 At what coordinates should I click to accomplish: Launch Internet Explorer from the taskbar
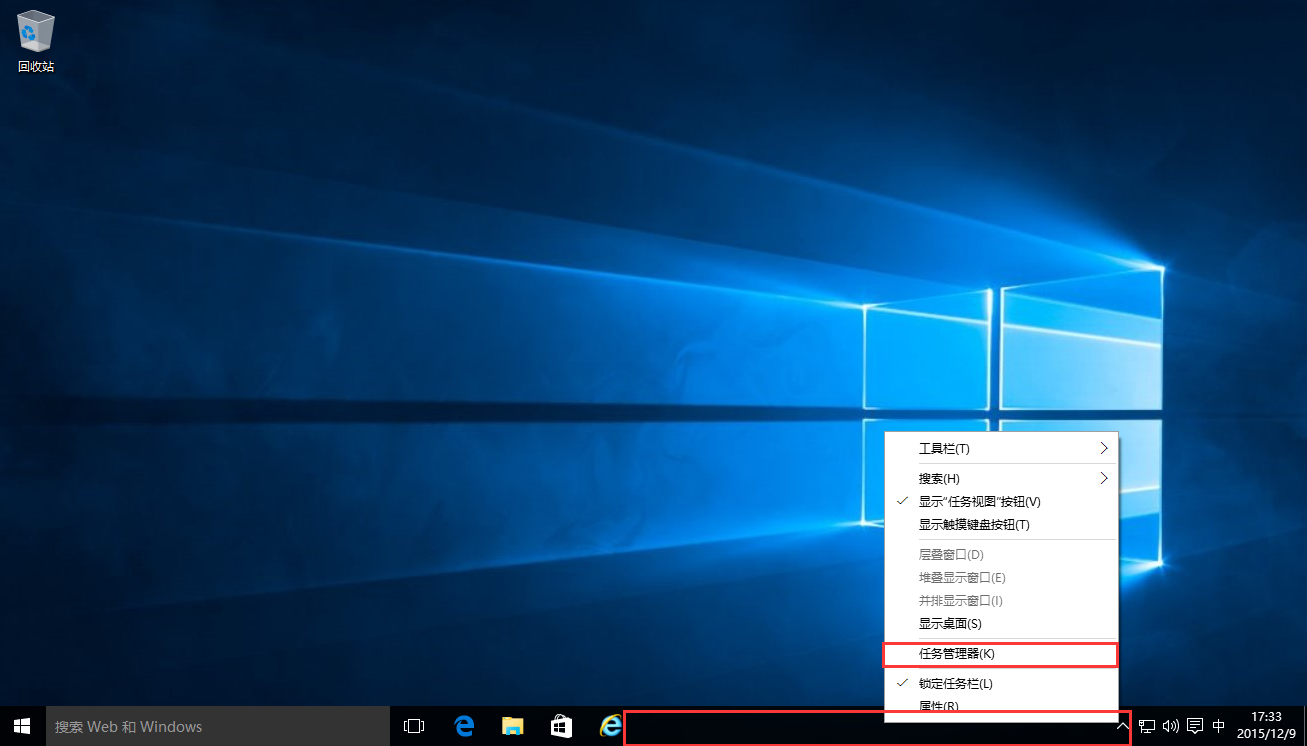[x=610, y=726]
